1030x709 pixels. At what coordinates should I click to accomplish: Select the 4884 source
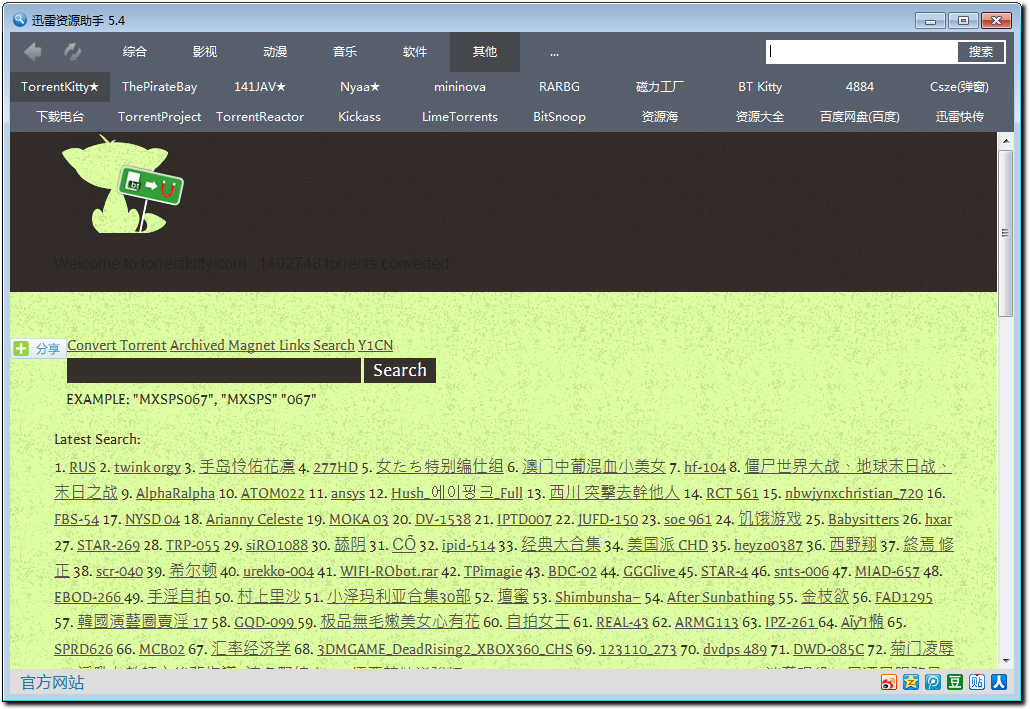(860, 87)
